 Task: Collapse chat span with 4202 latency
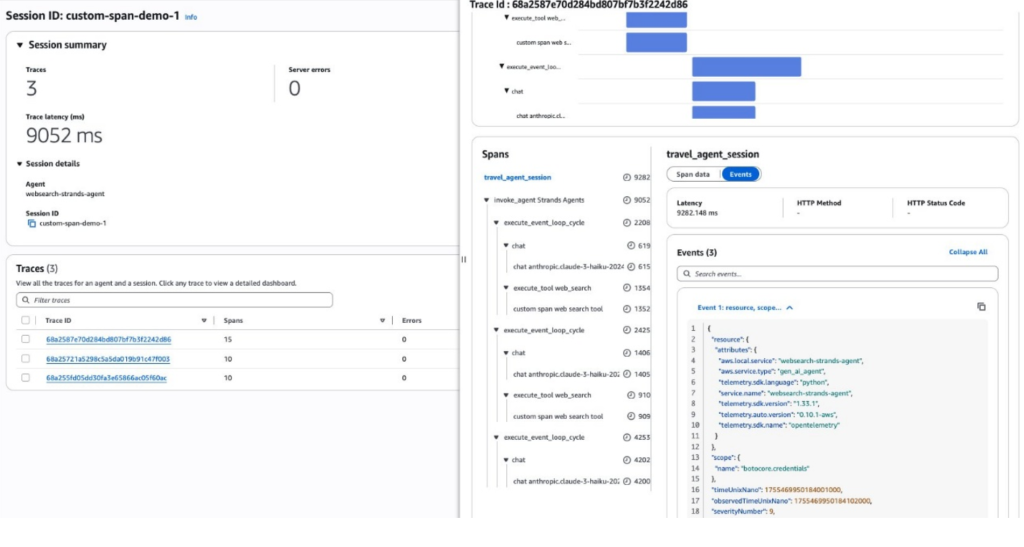[506, 460]
